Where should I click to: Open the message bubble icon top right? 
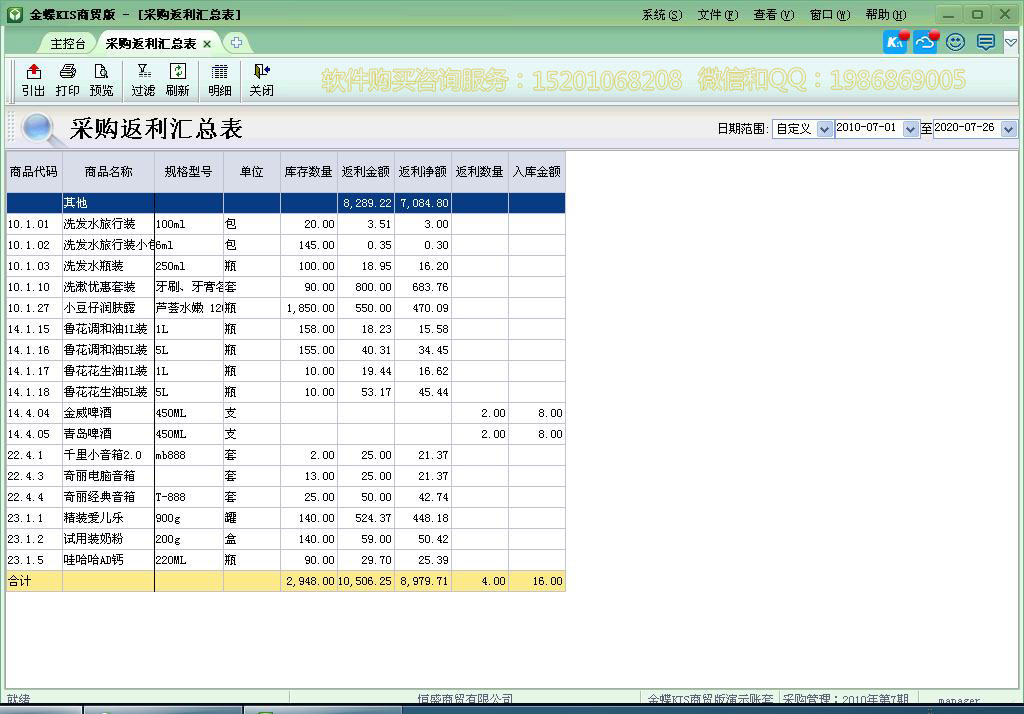coord(984,42)
